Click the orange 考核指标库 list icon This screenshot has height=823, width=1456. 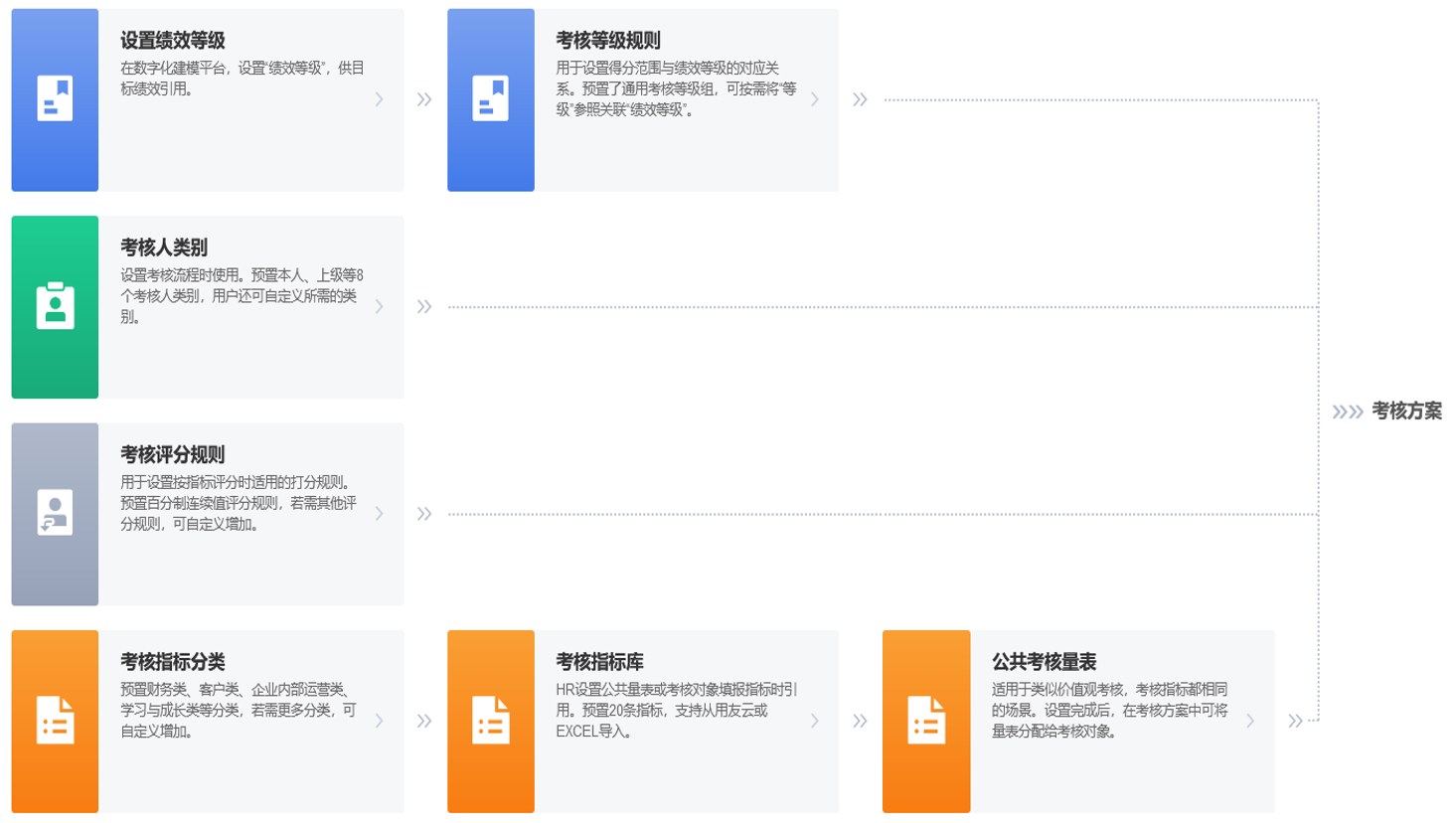490,720
